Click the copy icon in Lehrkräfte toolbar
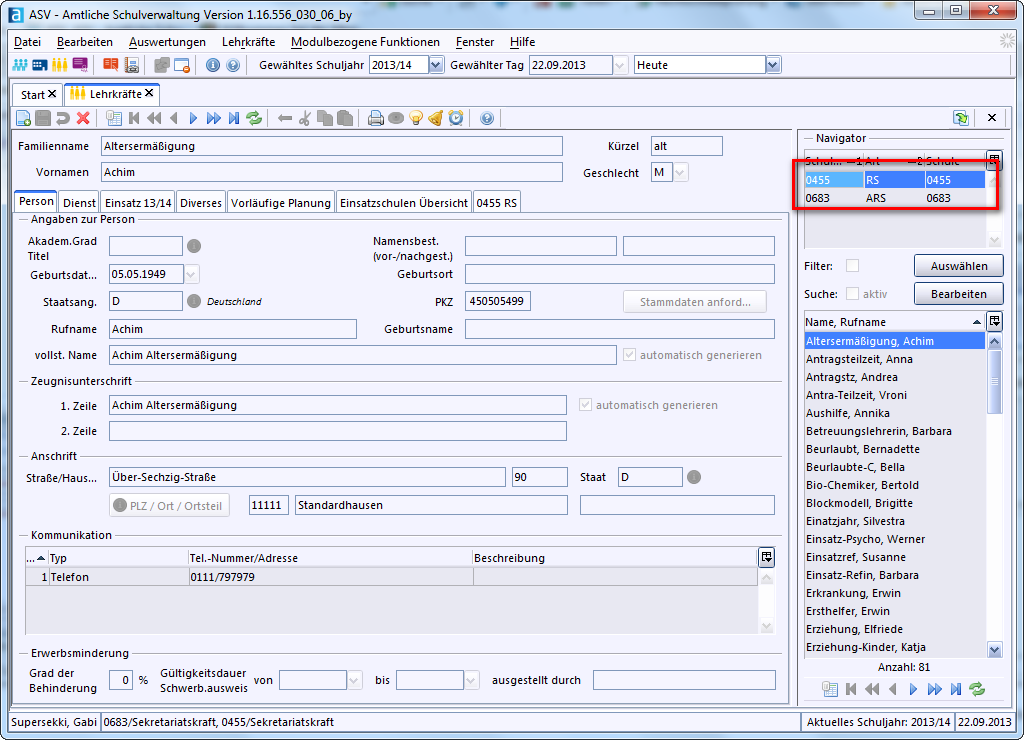 (325, 118)
